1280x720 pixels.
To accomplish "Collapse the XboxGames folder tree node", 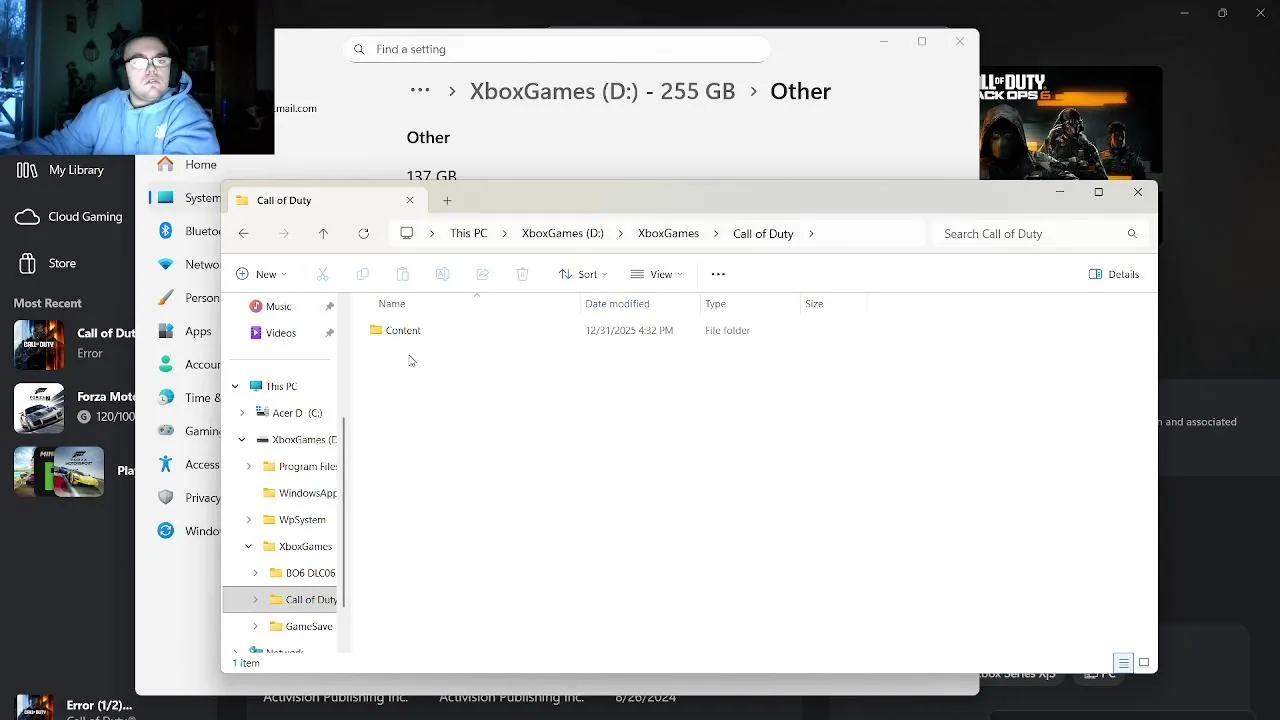I will point(249,547).
